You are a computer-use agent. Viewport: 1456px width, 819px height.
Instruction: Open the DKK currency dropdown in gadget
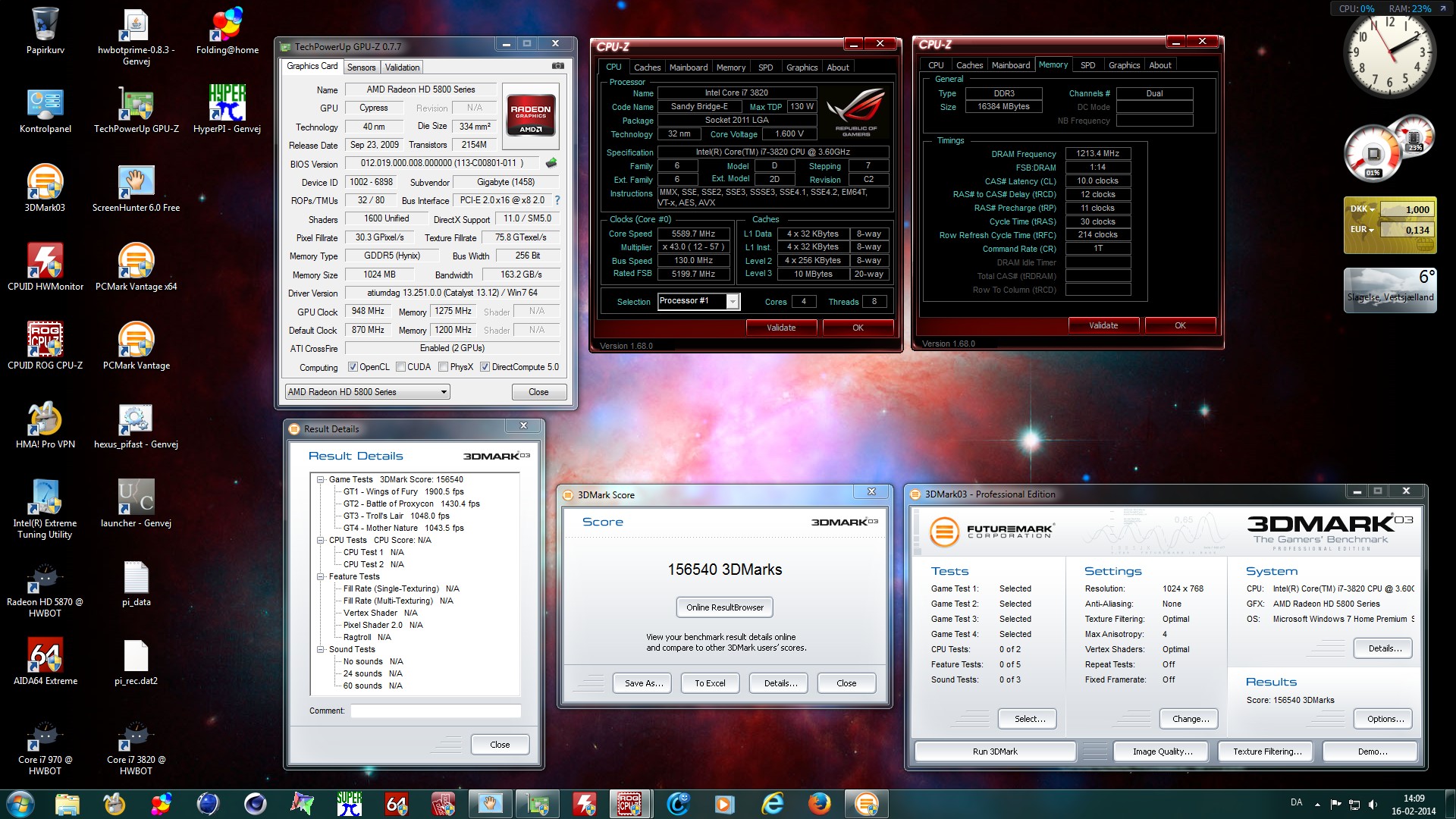[1362, 209]
